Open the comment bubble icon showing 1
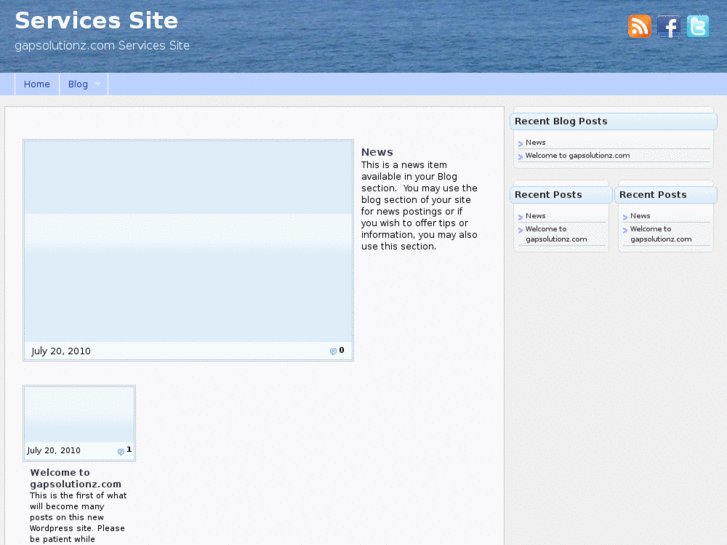 click(121, 451)
